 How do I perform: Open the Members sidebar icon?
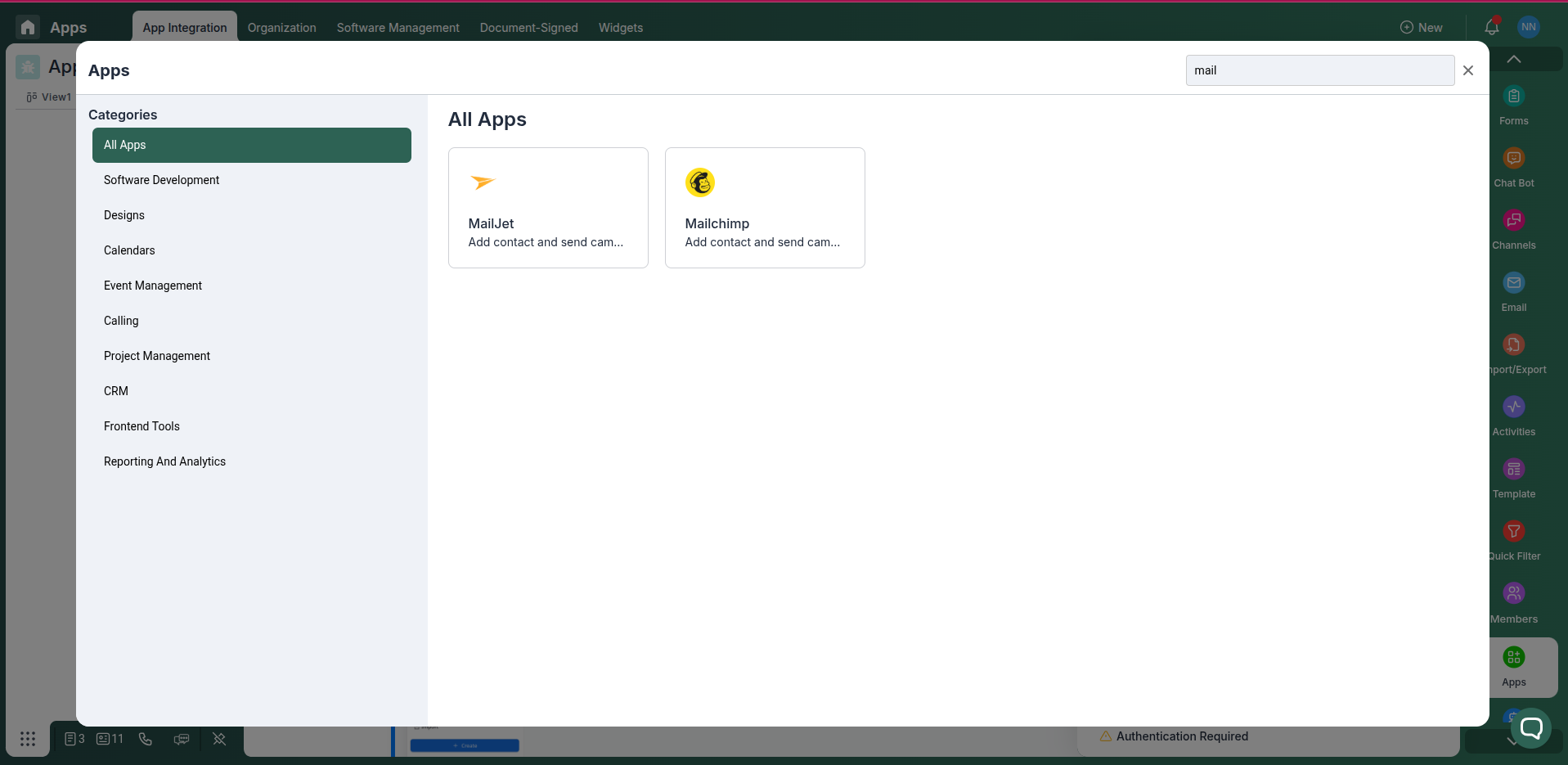(1513, 592)
